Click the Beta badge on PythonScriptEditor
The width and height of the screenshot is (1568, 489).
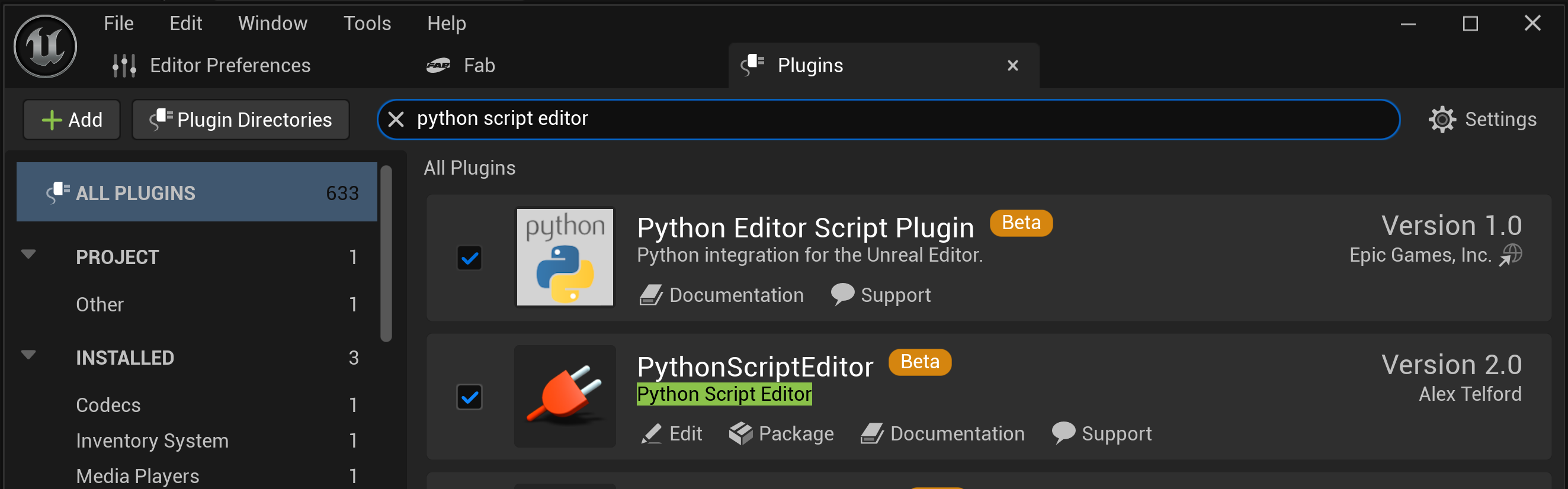pos(920,362)
